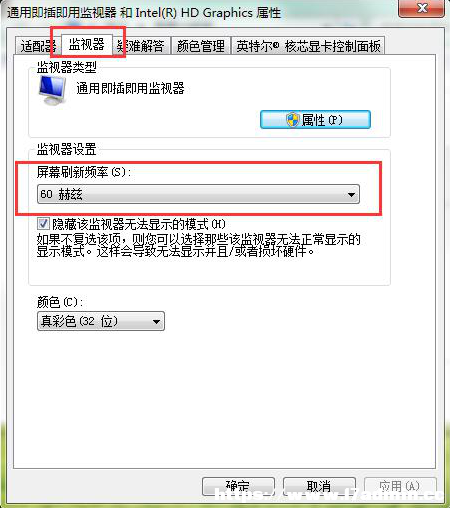Click the 取消 button

point(319,487)
